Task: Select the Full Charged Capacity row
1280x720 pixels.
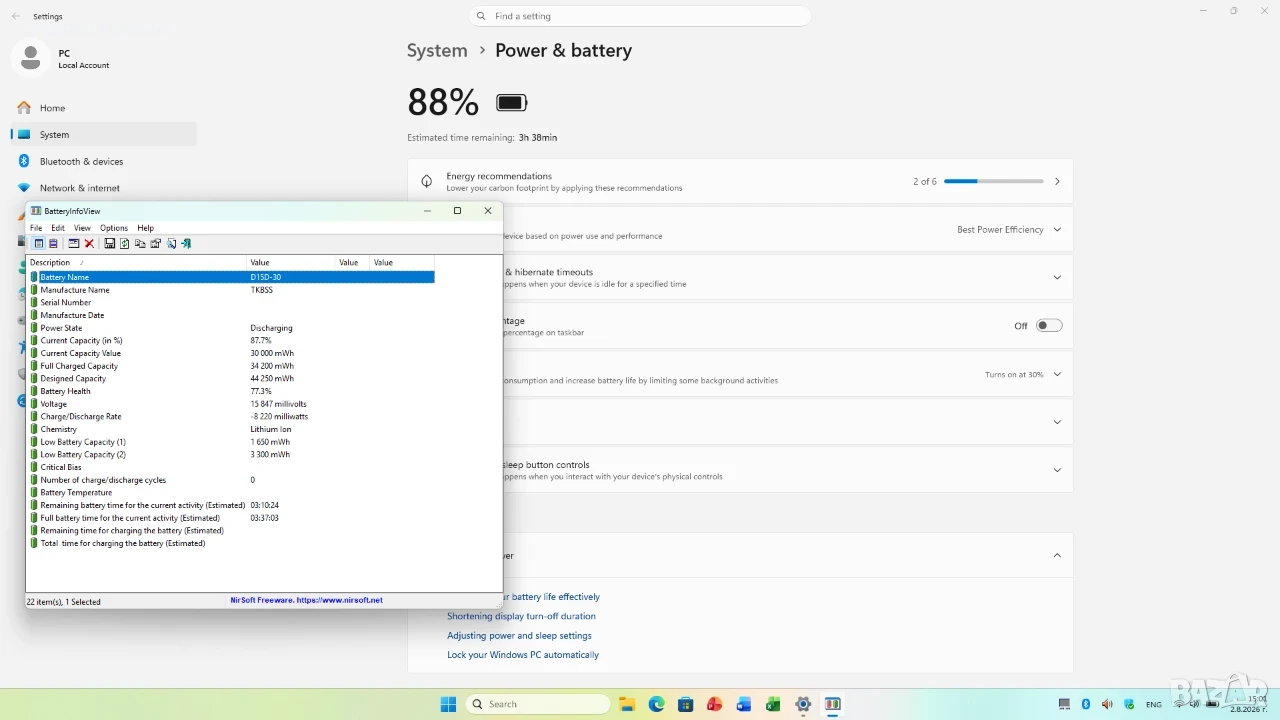Action: (231, 366)
